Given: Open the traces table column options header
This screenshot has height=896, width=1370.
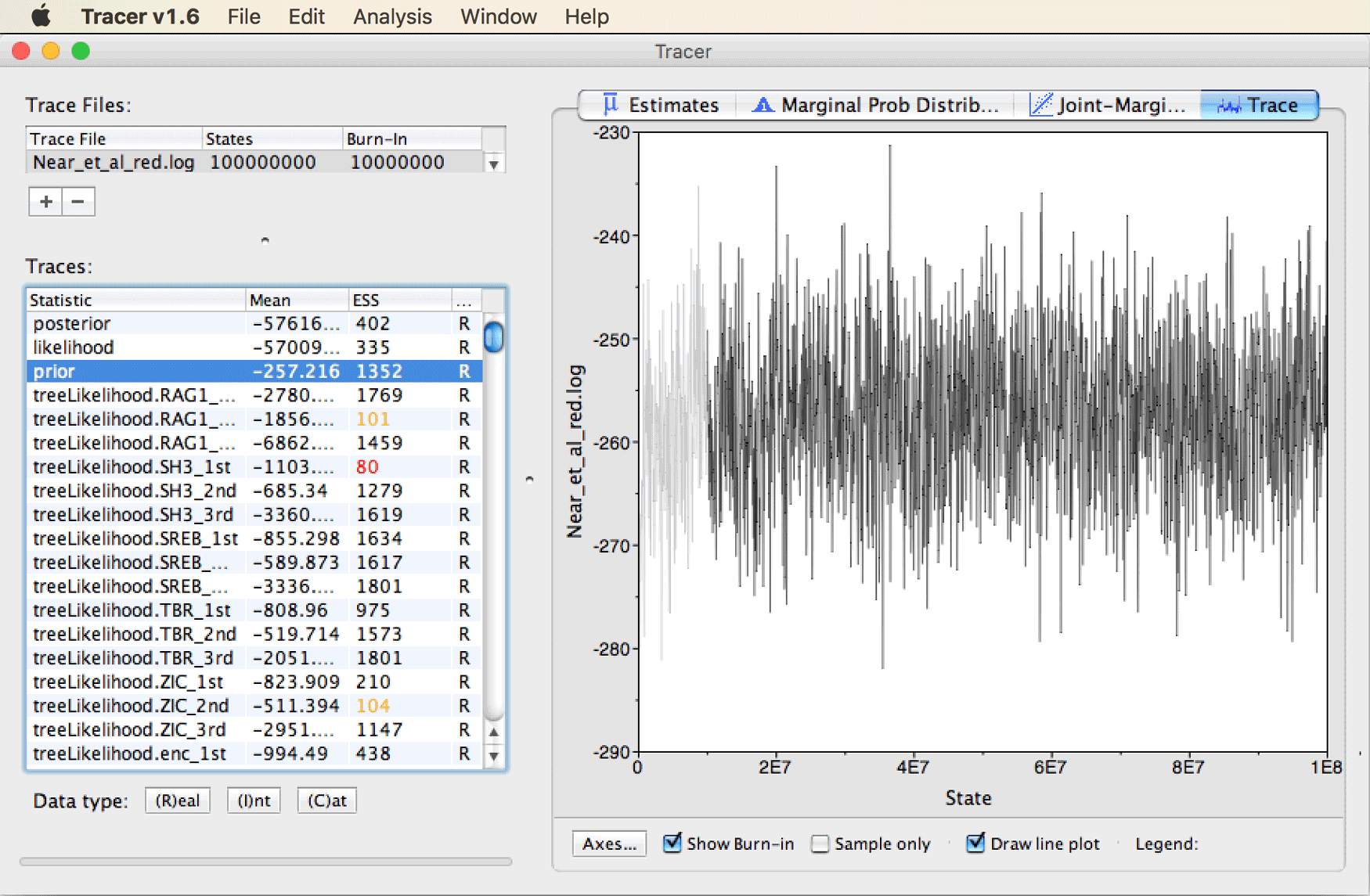Looking at the screenshot, I should click(x=464, y=300).
